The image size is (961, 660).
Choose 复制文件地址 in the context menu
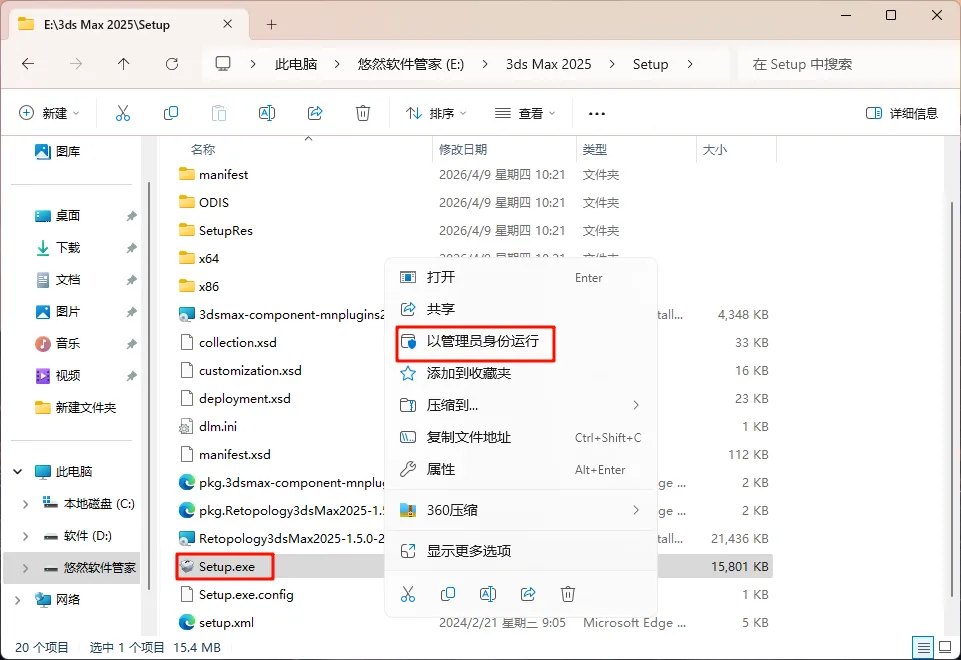520,437
